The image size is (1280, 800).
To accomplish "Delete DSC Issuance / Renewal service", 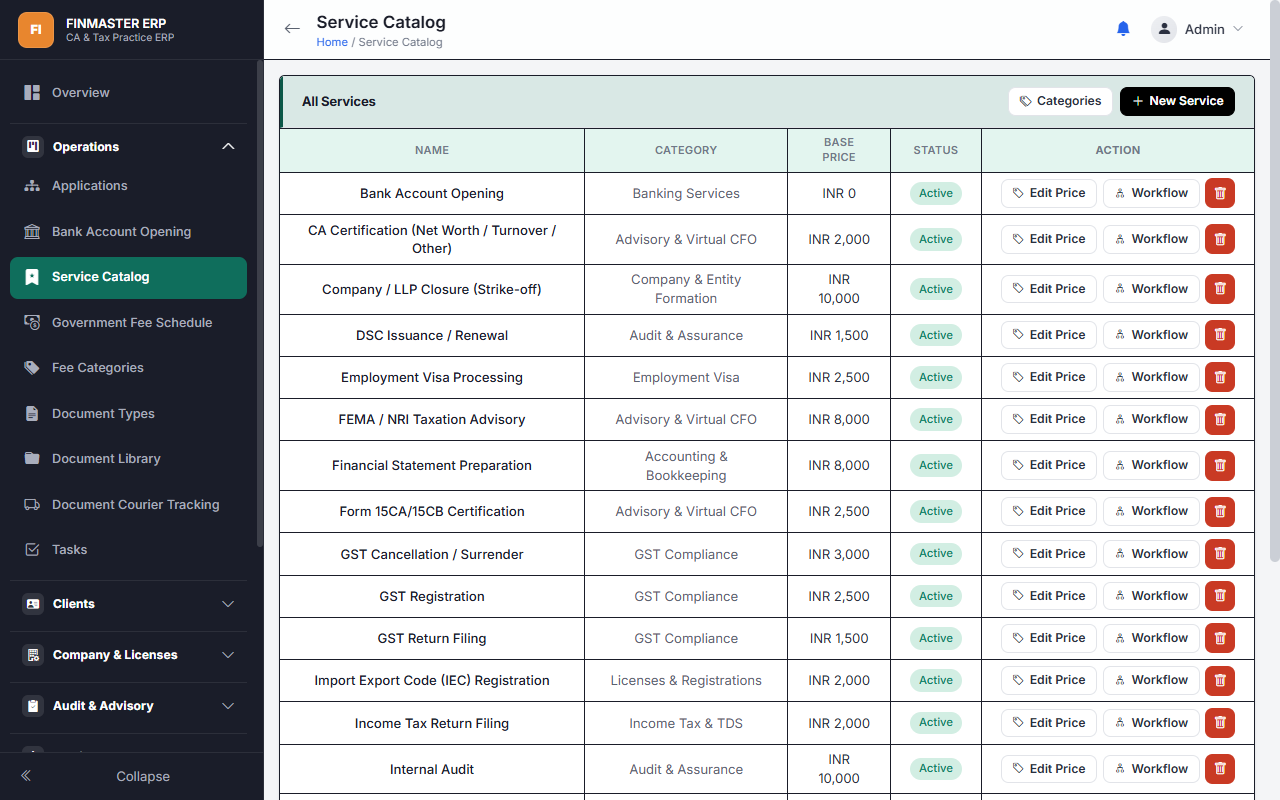I will [1220, 335].
